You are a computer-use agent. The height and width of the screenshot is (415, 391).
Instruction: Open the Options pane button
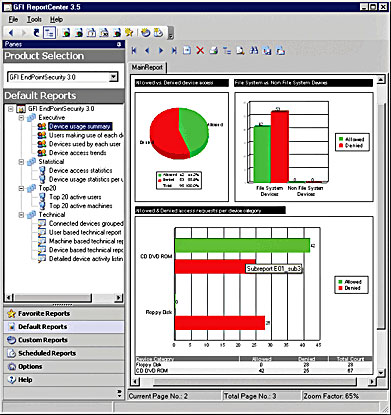[x=64, y=367]
